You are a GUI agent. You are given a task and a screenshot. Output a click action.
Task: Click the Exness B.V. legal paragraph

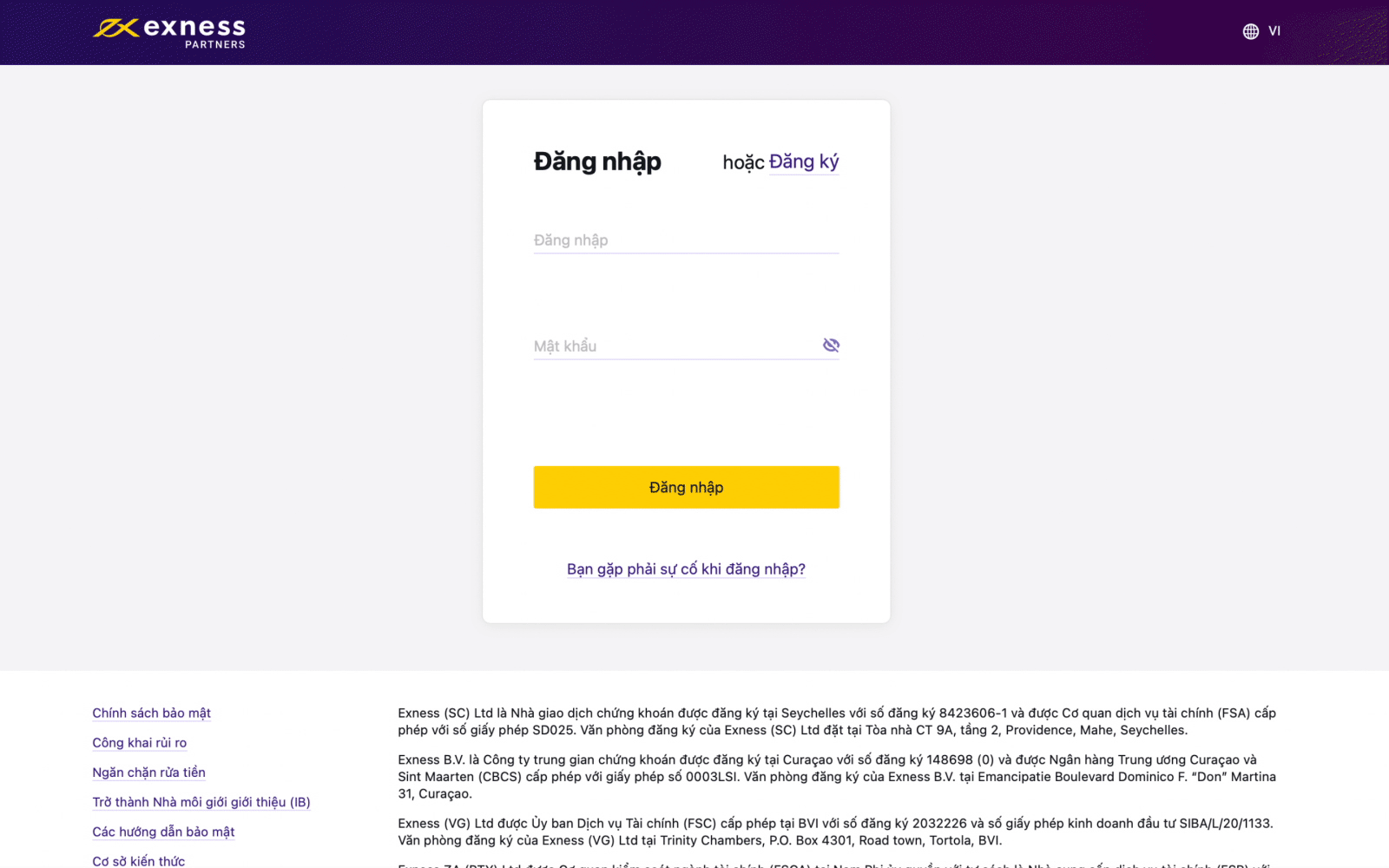click(x=837, y=777)
